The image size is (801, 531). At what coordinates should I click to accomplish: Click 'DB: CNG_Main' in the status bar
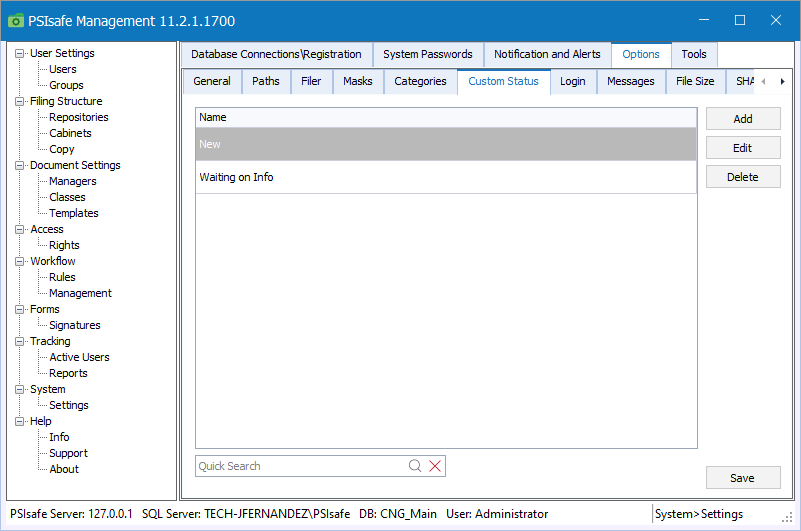click(398, 514)
